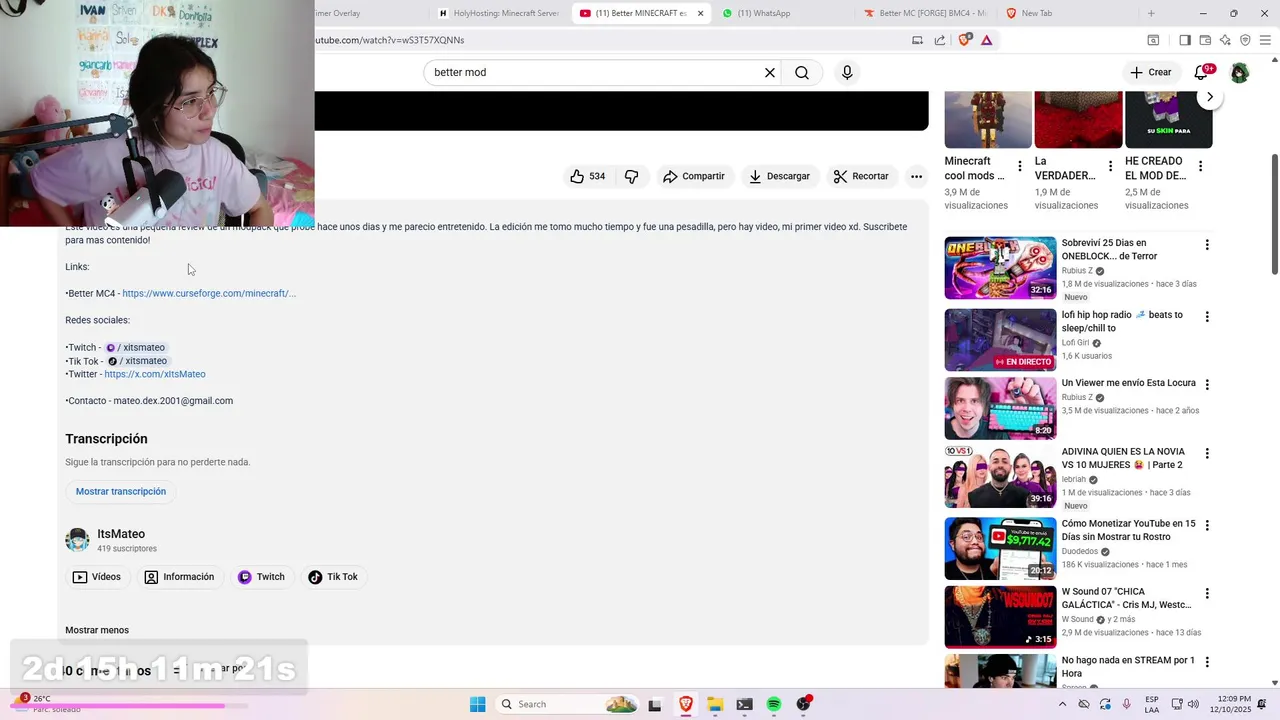This screenshot has width=1280, height=720.
Task: Click the Compartir share button
Action: (693, 176)
